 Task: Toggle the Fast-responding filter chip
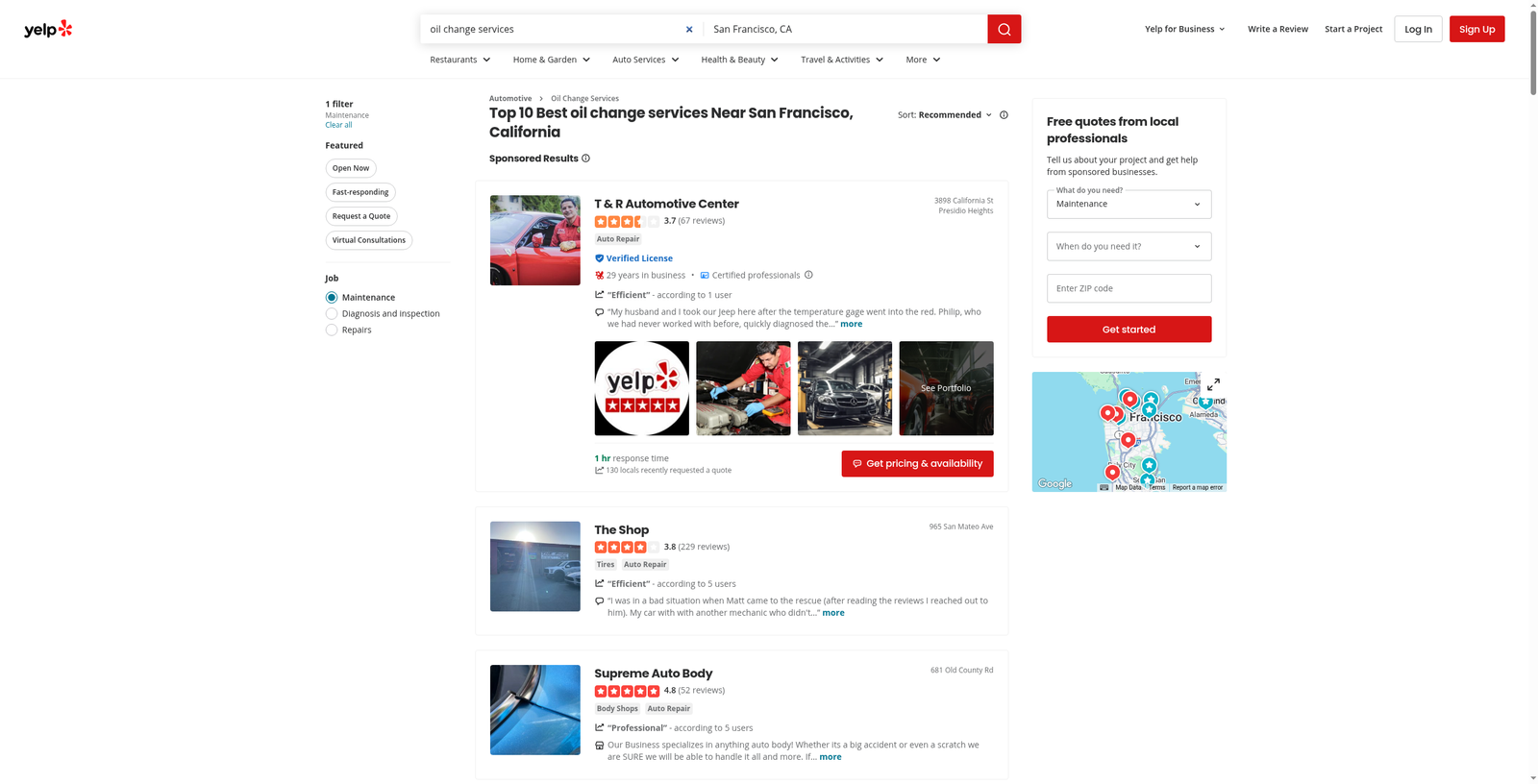tap(360, 192)
